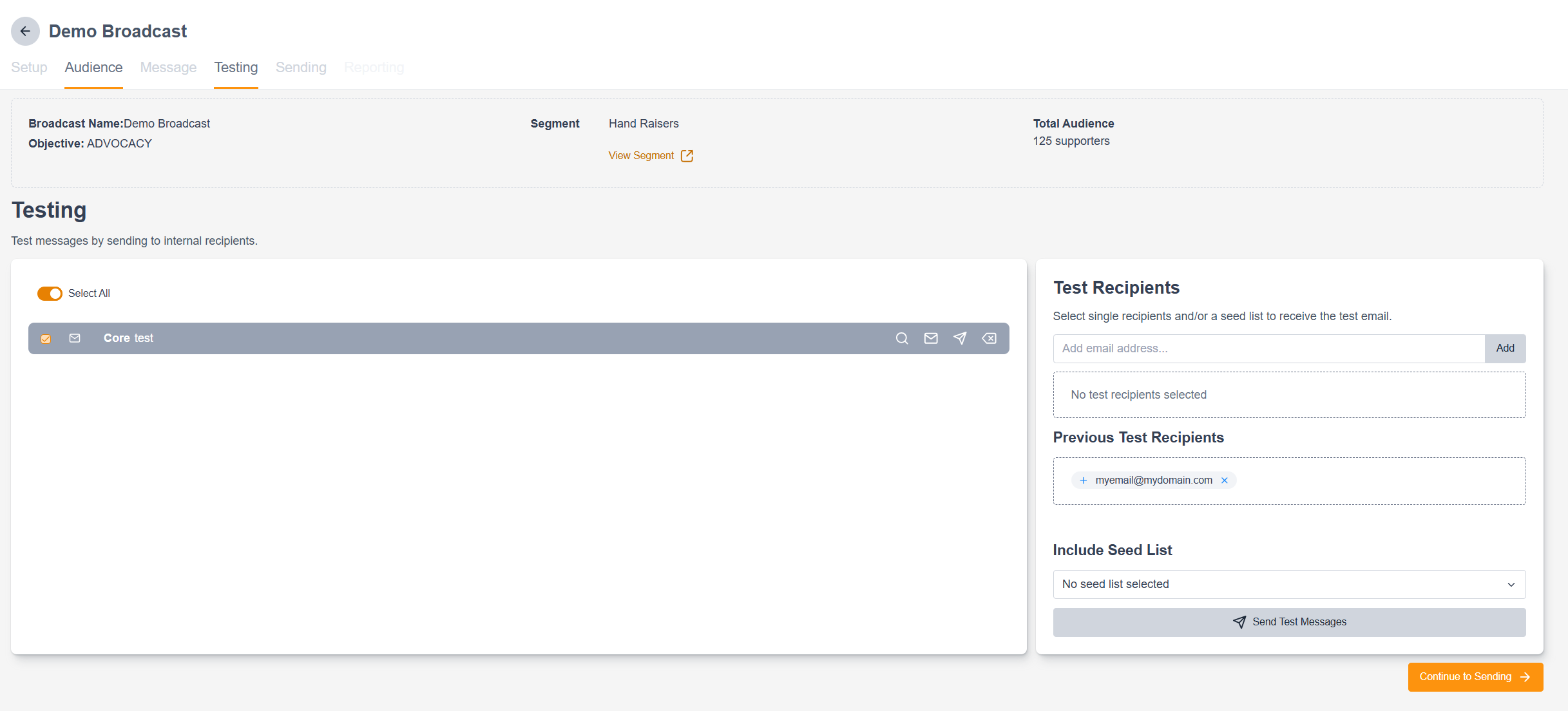Click the paper plane icon in Core test row

960,338
